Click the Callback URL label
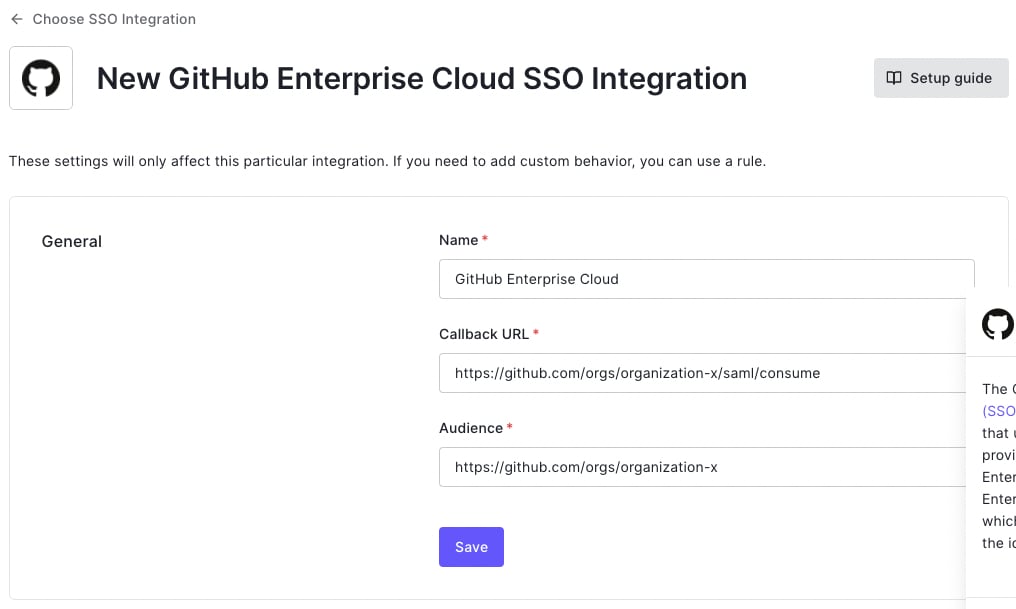1016x609 pixels. 484,334
